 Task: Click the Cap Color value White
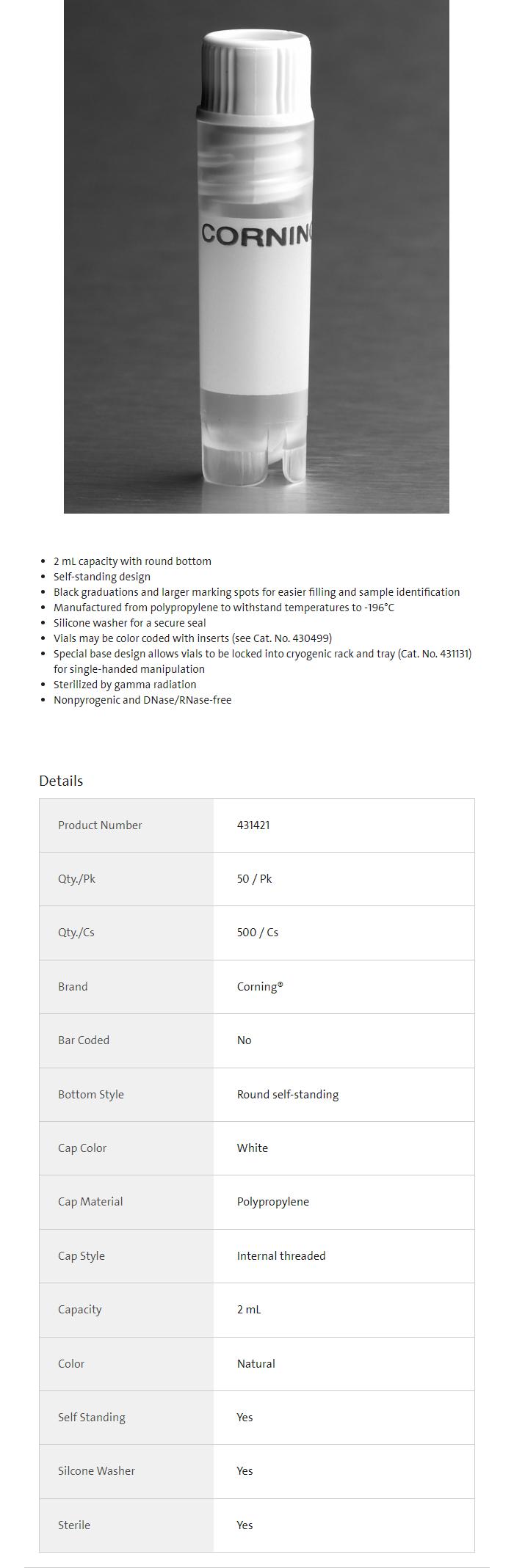point(253,1148)
